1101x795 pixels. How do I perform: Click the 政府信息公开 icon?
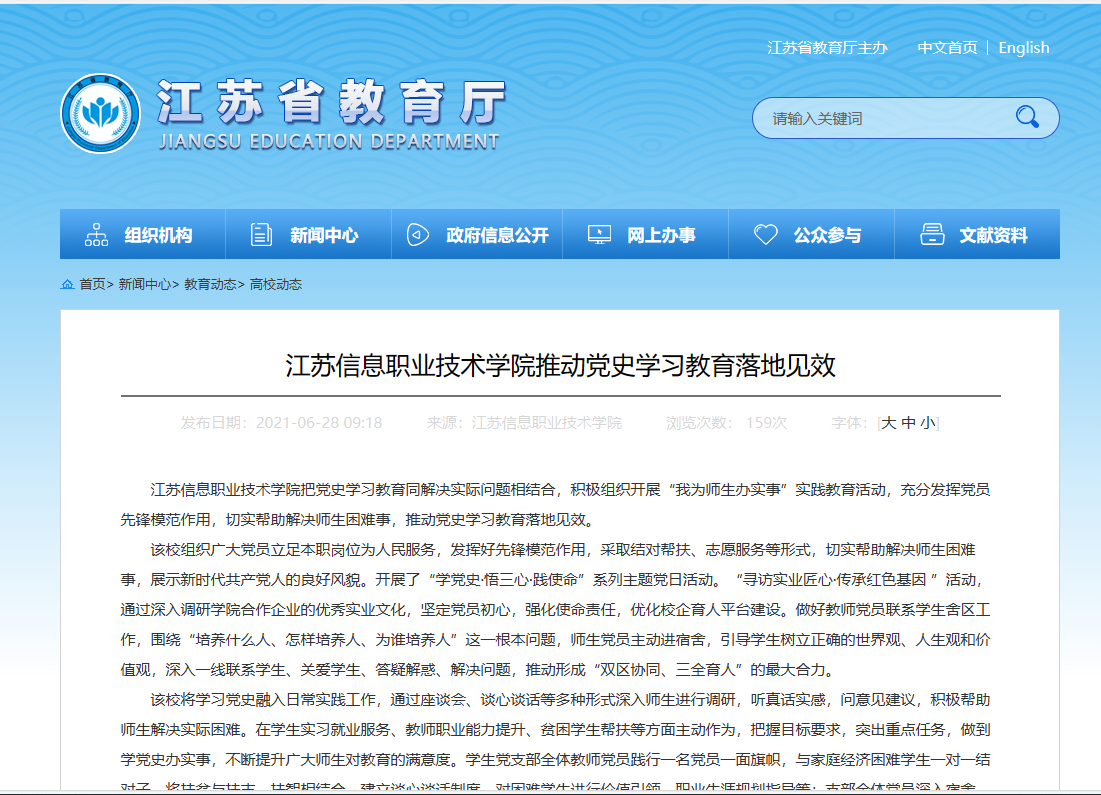pyautogui.click(x=418, y=235)
